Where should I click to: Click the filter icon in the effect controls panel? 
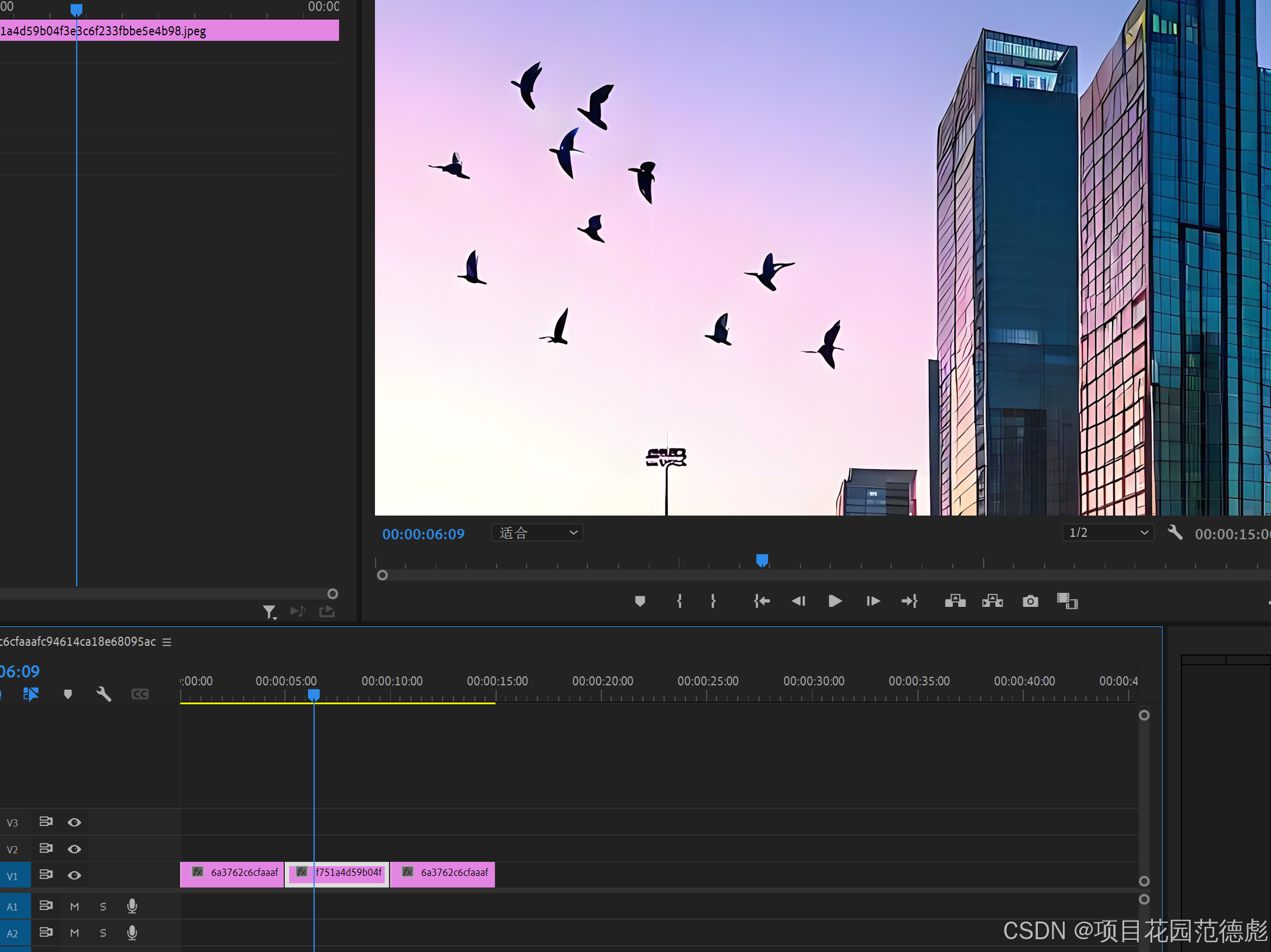click(269, 612)
